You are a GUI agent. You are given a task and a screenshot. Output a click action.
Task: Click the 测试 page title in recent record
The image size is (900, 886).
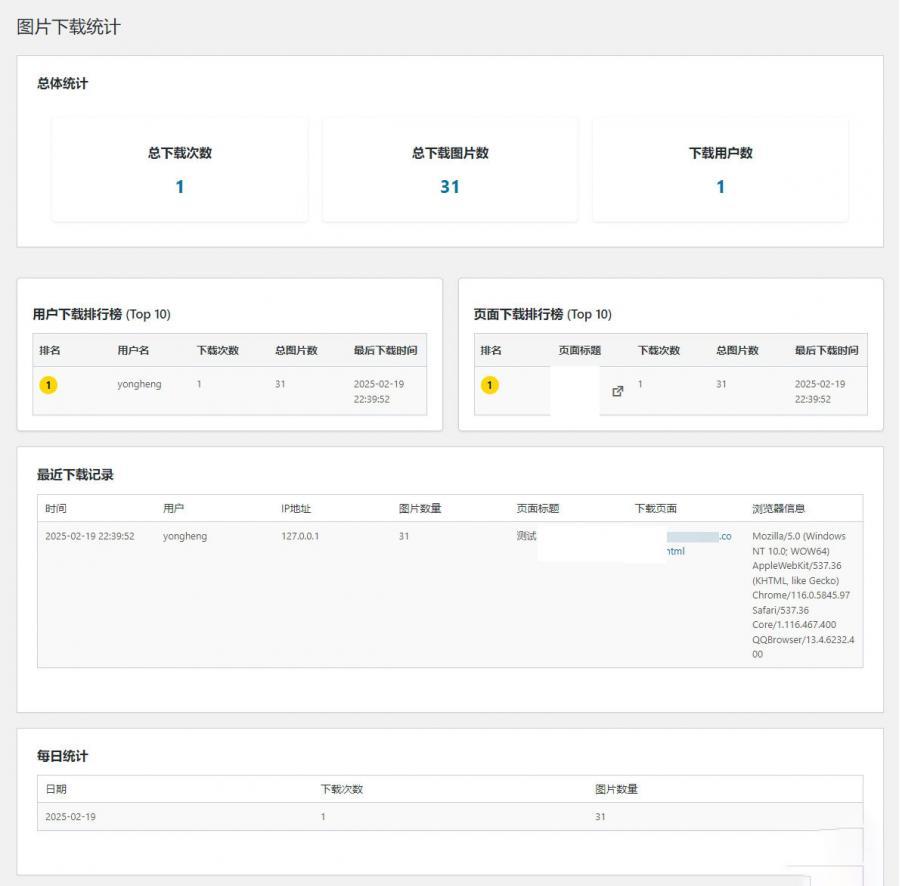[x=526, y=536]
